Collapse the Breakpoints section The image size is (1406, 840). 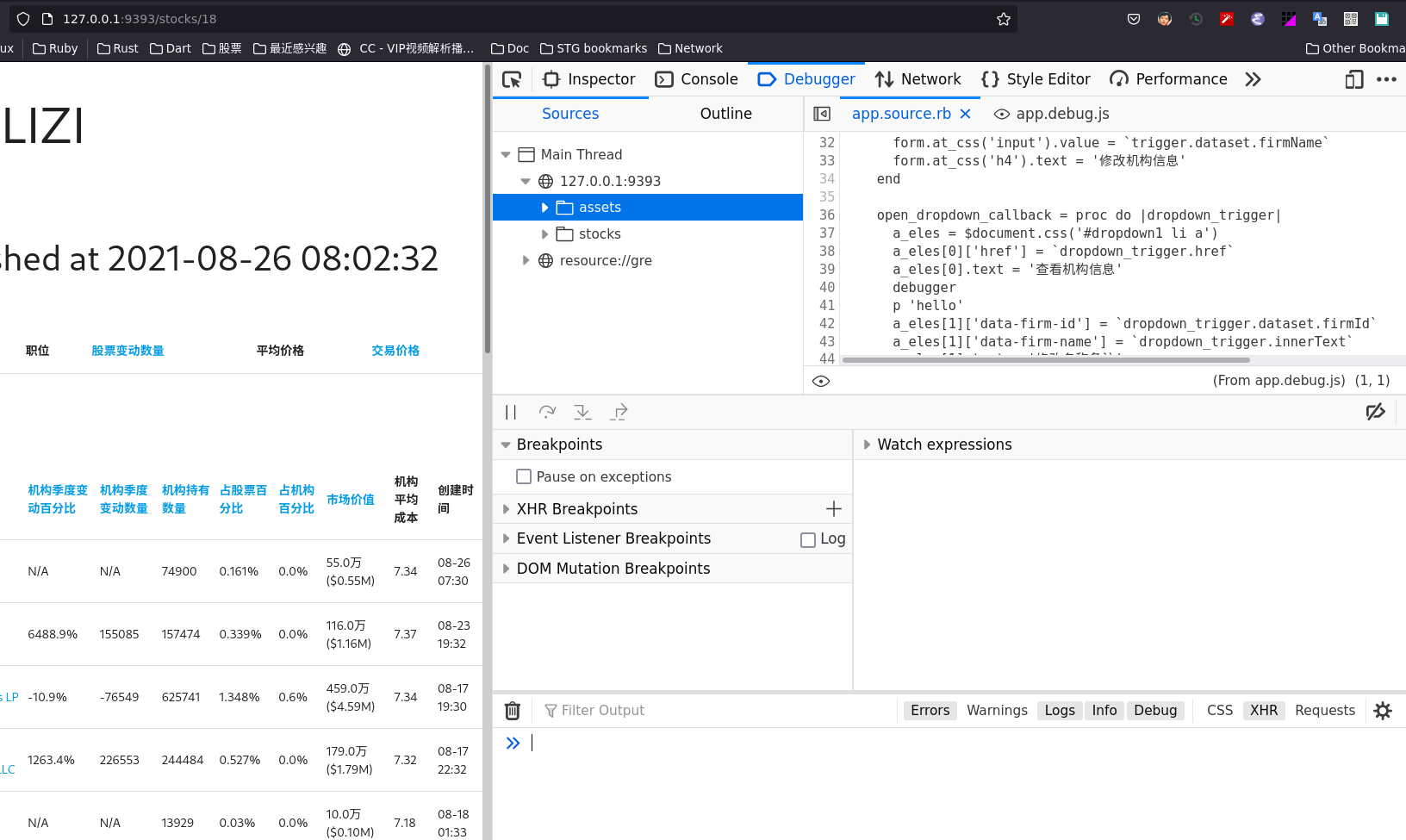pyautogui.click(x=506, y=445)
